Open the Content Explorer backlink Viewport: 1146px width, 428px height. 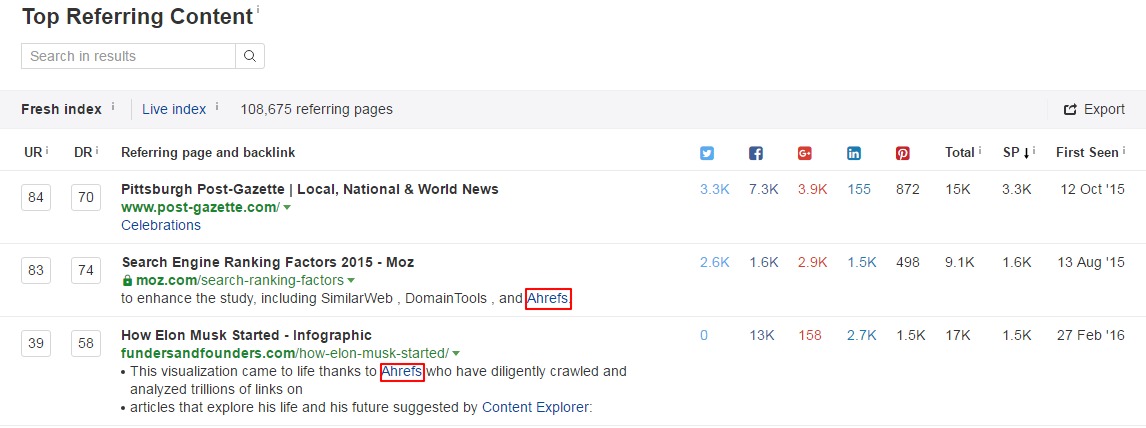coord(535,408)
